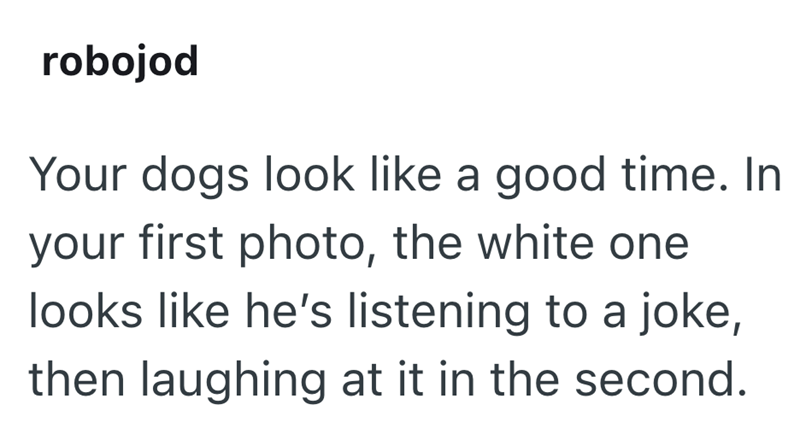The width and height of the screenshot is (800, 434).
Task: Click the word "photo" in the comment
Action: coord(303,245)
